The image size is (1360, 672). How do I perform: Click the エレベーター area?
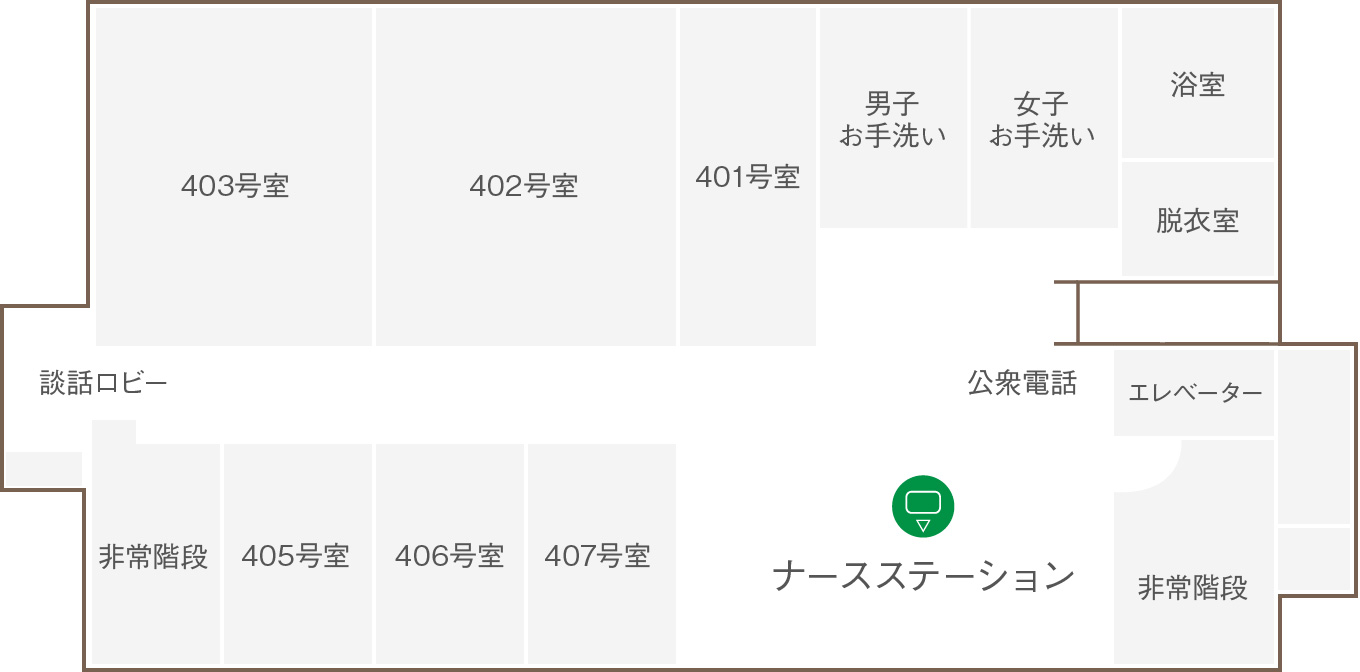point(1194,392)
